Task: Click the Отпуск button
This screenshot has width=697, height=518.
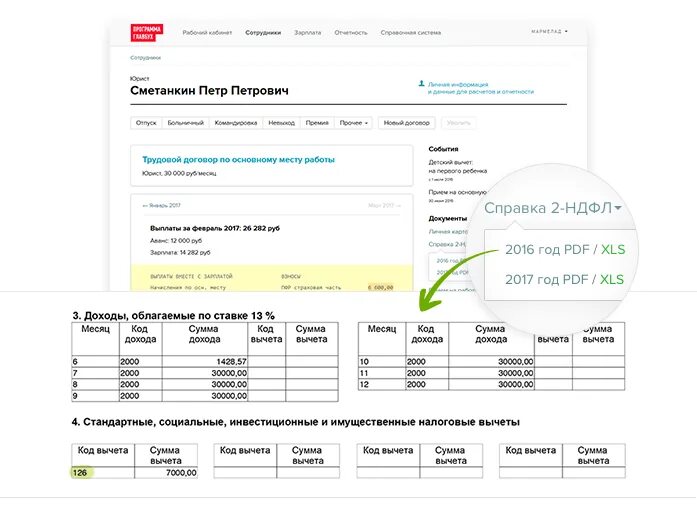Action: click(146, 123)
